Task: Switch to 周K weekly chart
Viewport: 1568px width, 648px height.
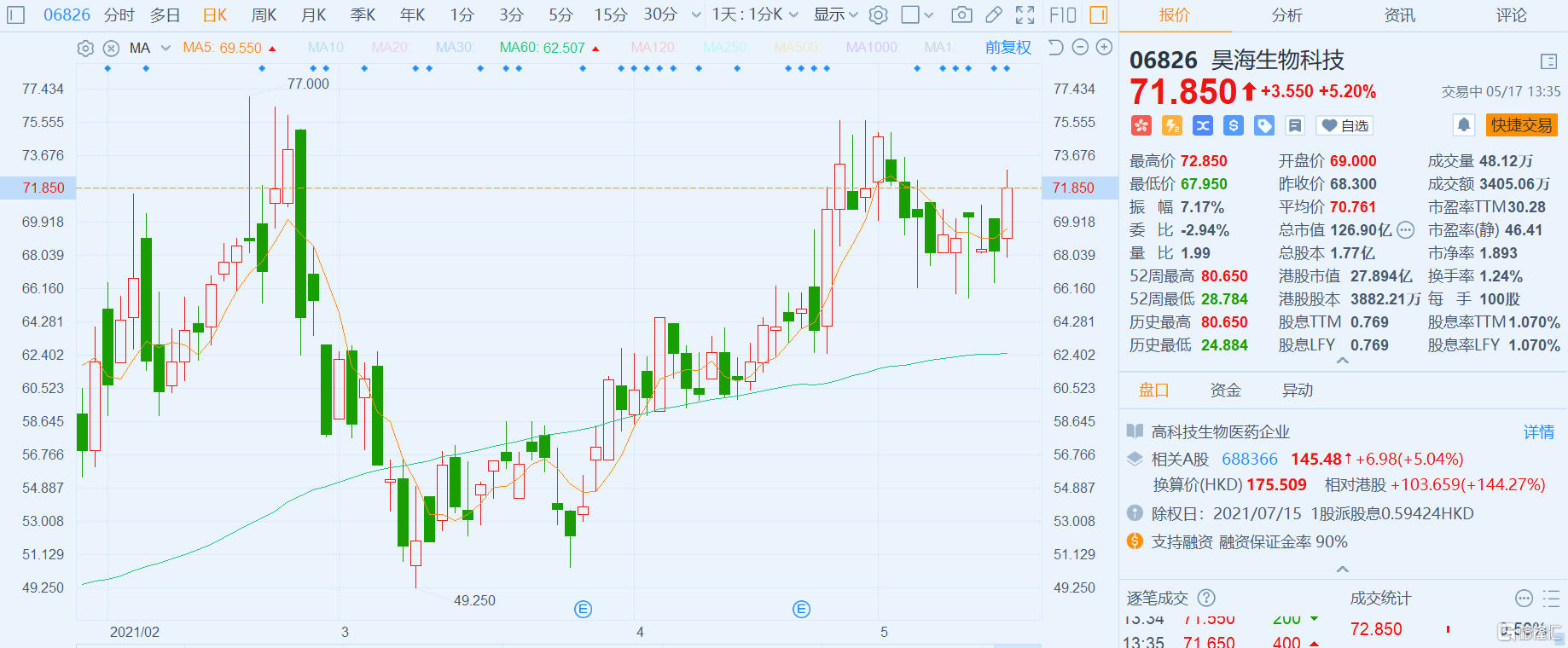Action: click(264, 14)
